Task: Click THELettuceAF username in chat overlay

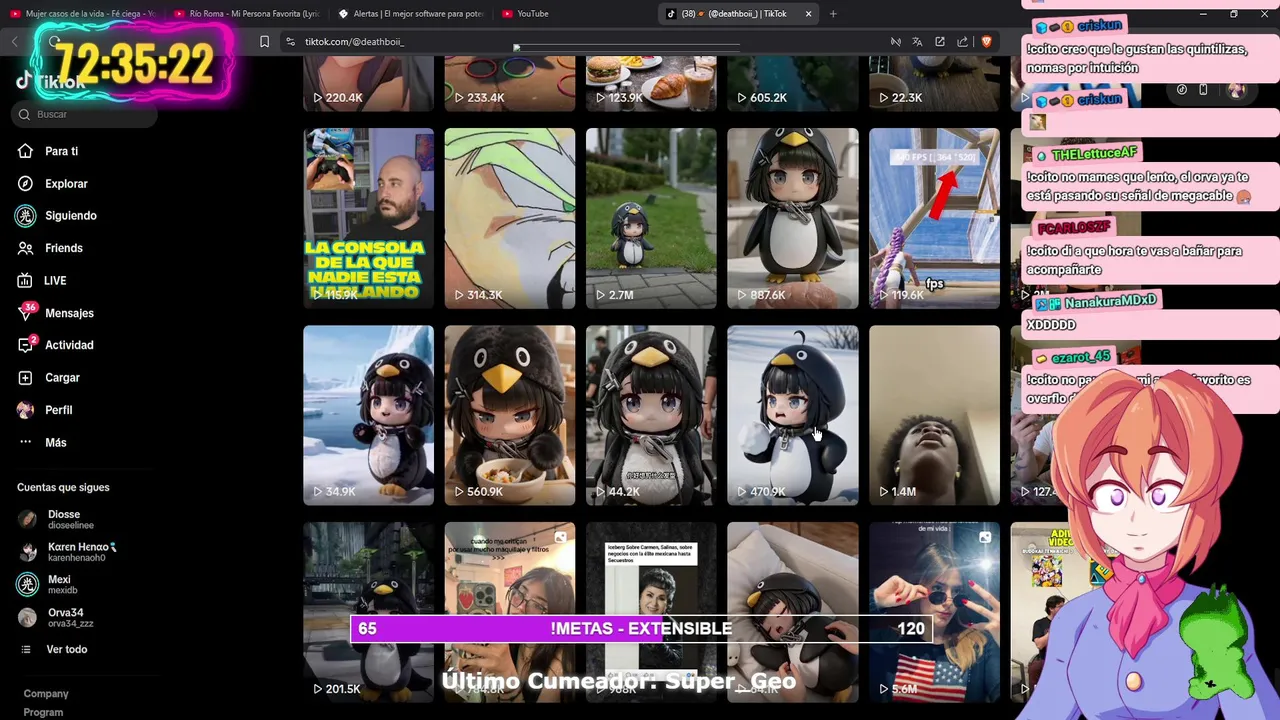Action: click(1094, 153)
